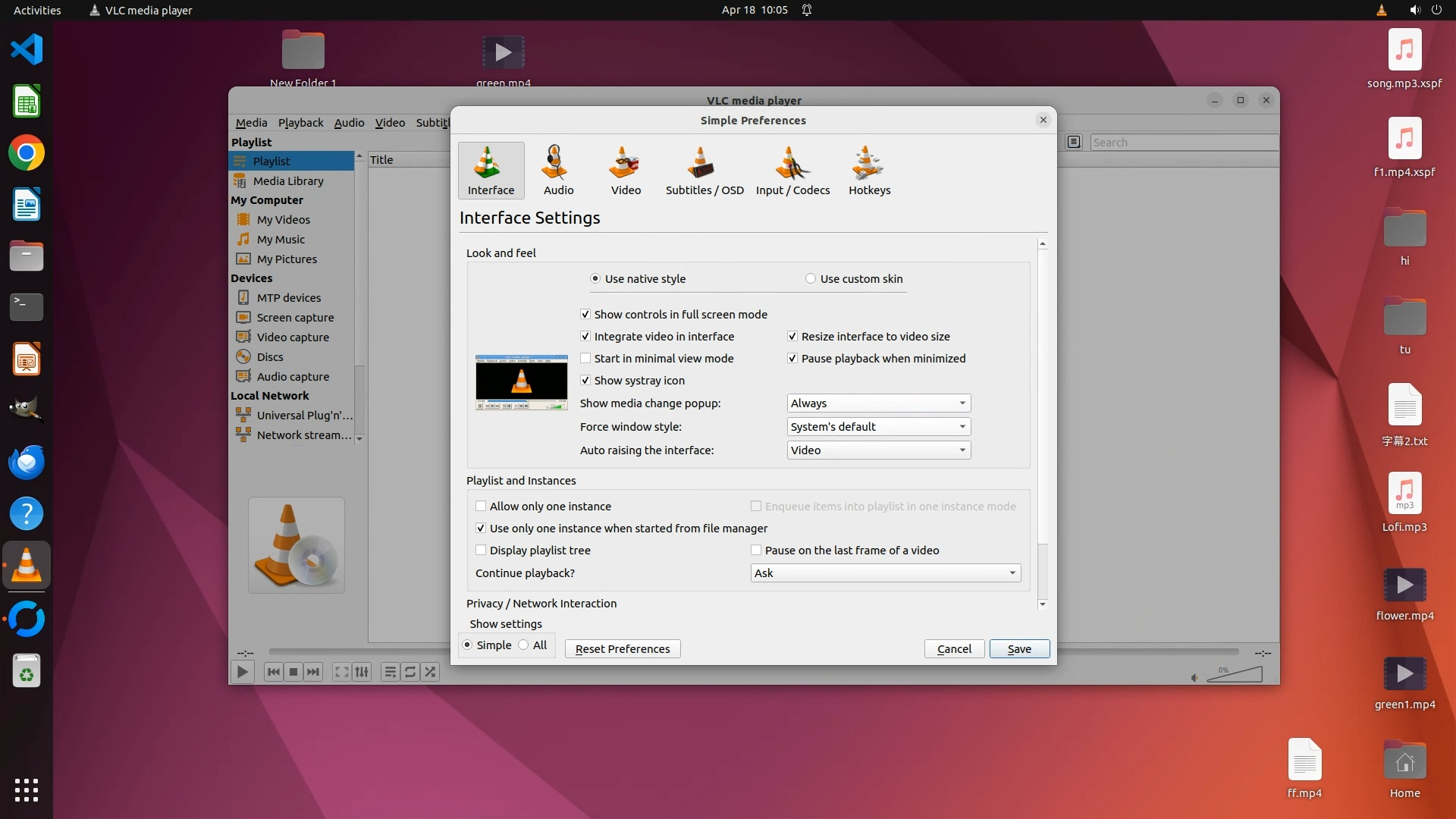Open Subtitles / OSD preferences category
Image resolution: width=1456 pixels, height=819 pixels.
(704, 171)
